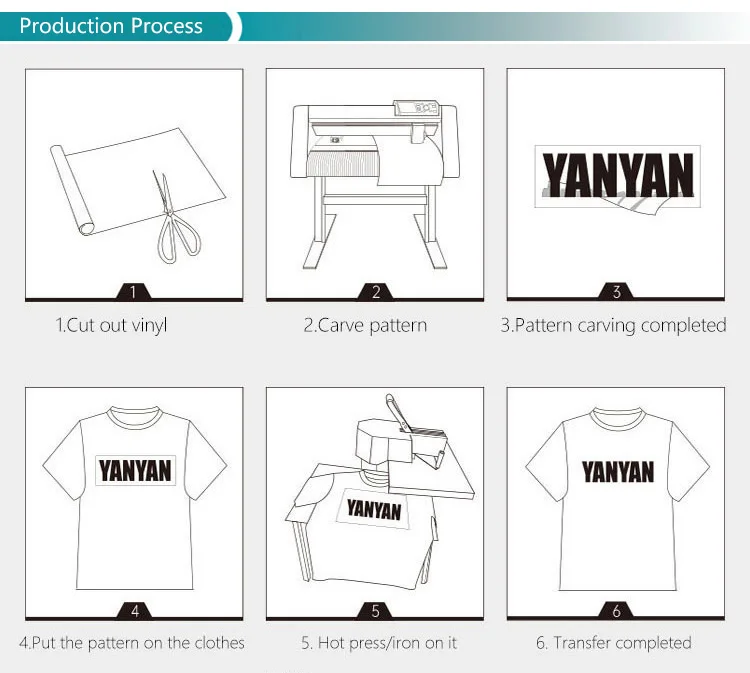Click the number 3 step badge
The image size is (750, 673).
pos(617,291)
